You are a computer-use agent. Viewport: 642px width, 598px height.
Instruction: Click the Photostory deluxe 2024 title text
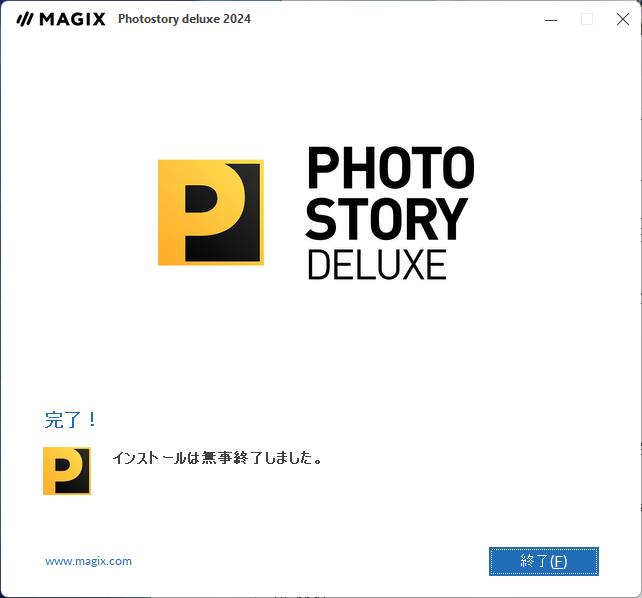(x=184, y=19)
